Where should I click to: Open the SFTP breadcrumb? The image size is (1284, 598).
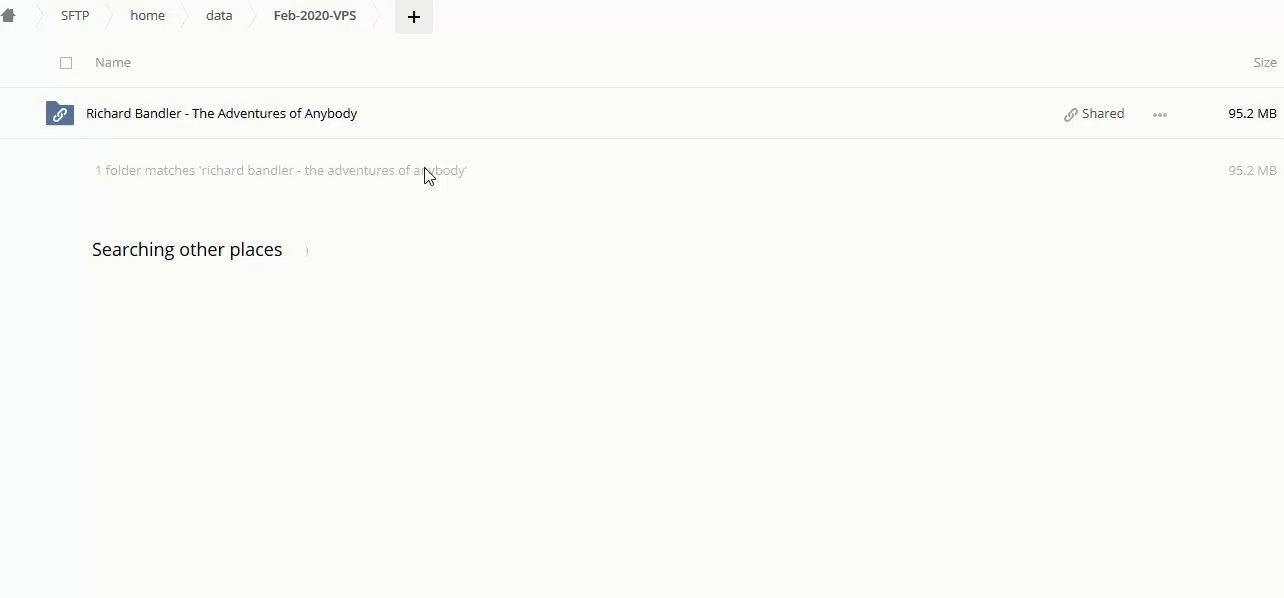75,16
